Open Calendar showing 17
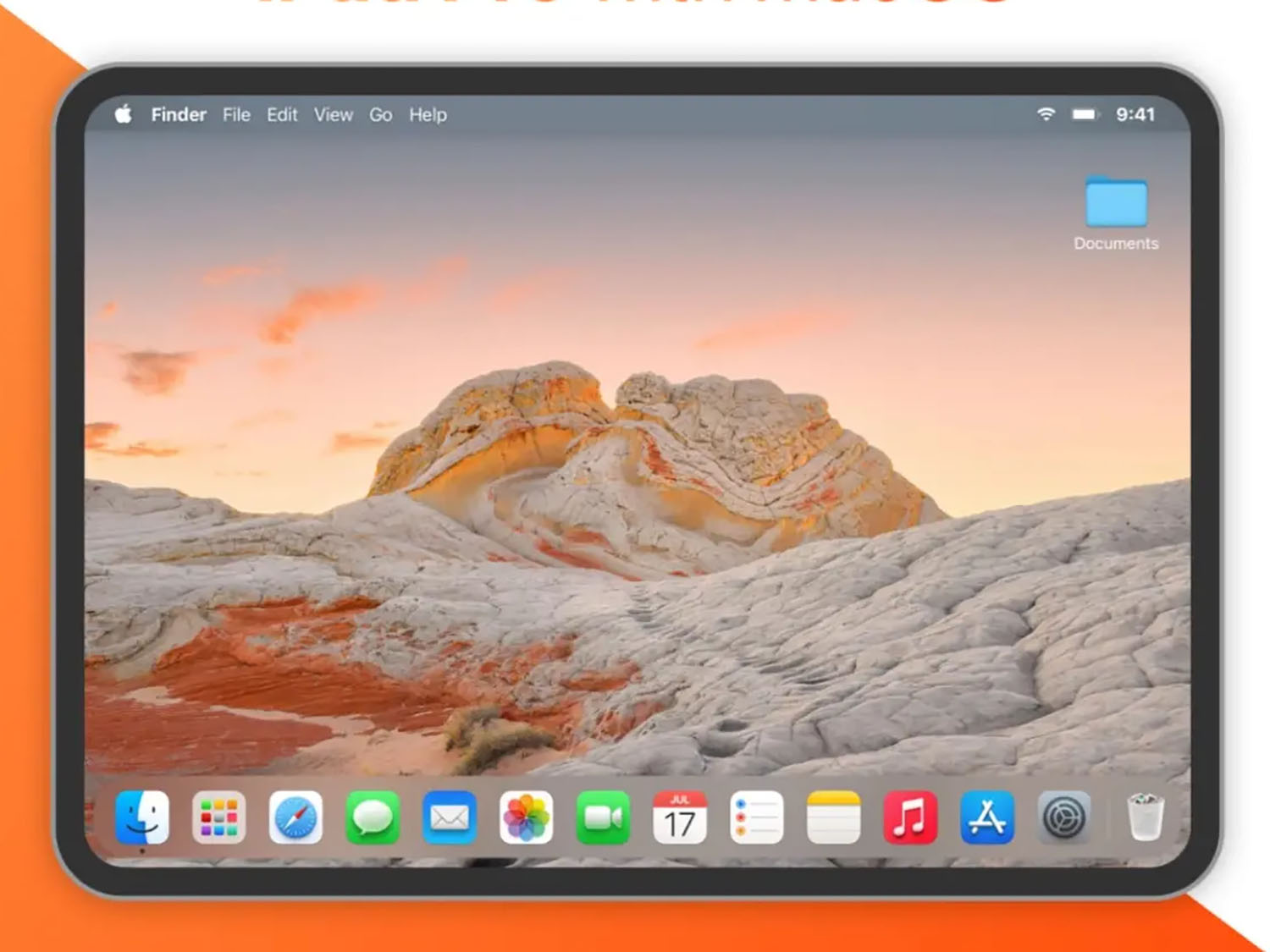The height and width of the screenshot is (952, 1270). click(679, 817)
